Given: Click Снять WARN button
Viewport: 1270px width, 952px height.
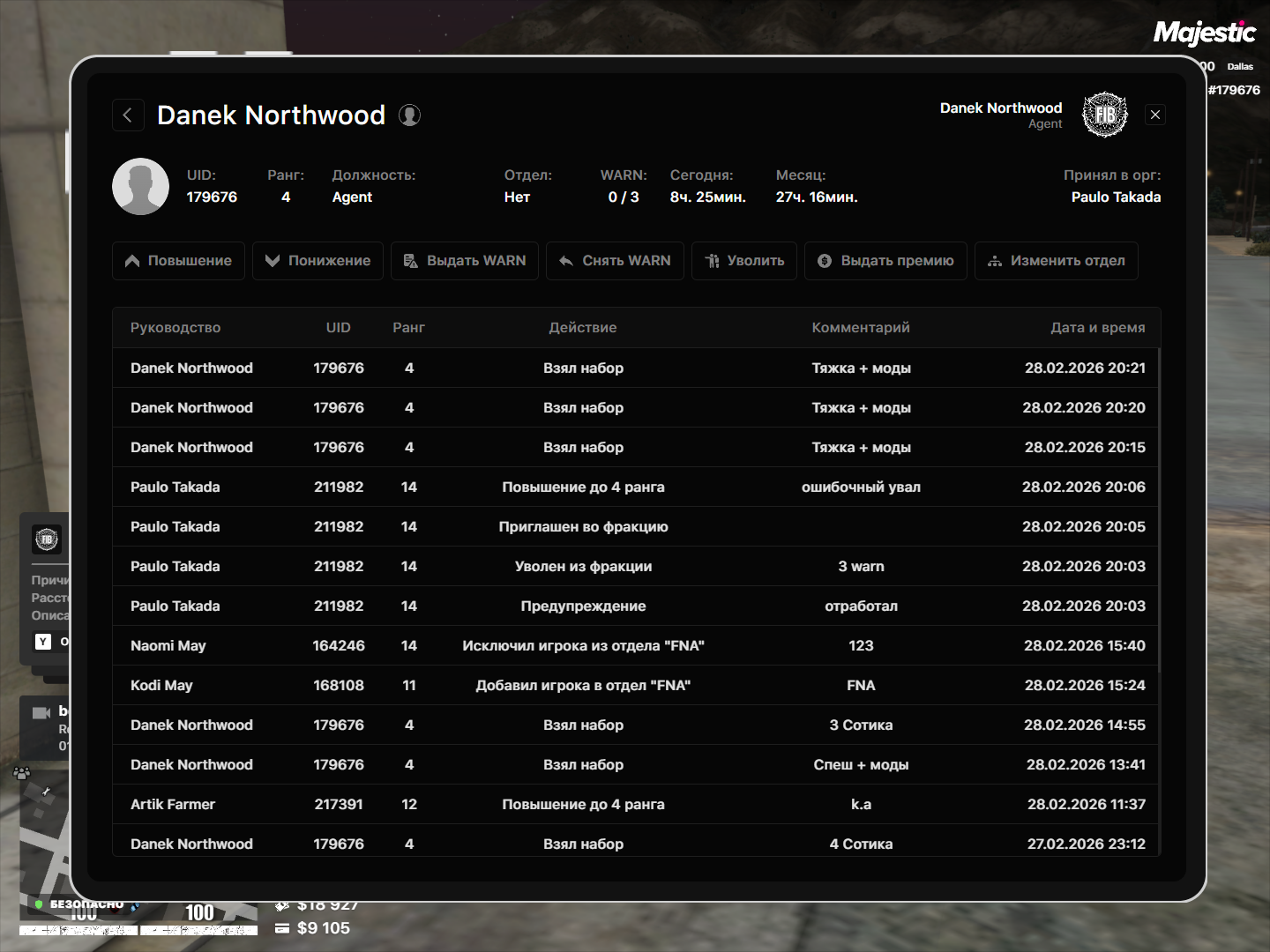Looking at the screenshot, I should (x=615, y=261).
